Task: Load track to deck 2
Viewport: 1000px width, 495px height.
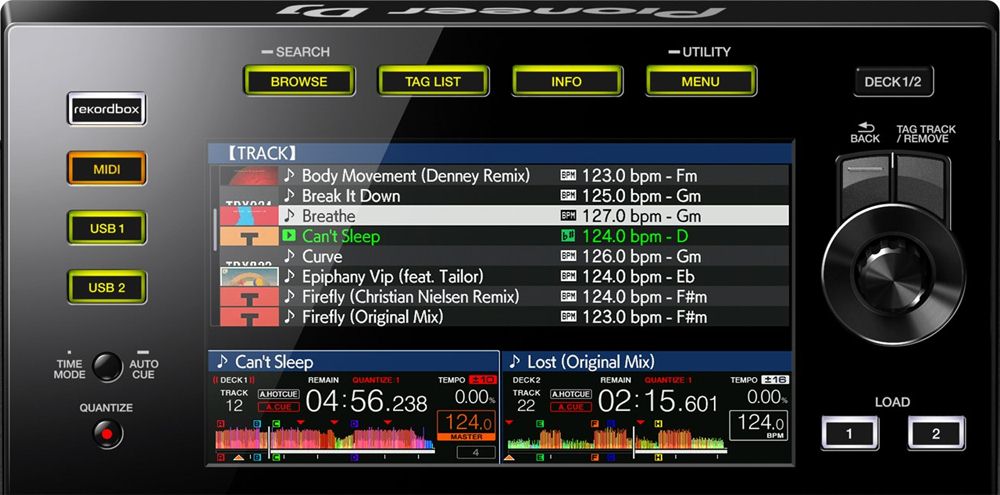Action: [x=936, y=433]
